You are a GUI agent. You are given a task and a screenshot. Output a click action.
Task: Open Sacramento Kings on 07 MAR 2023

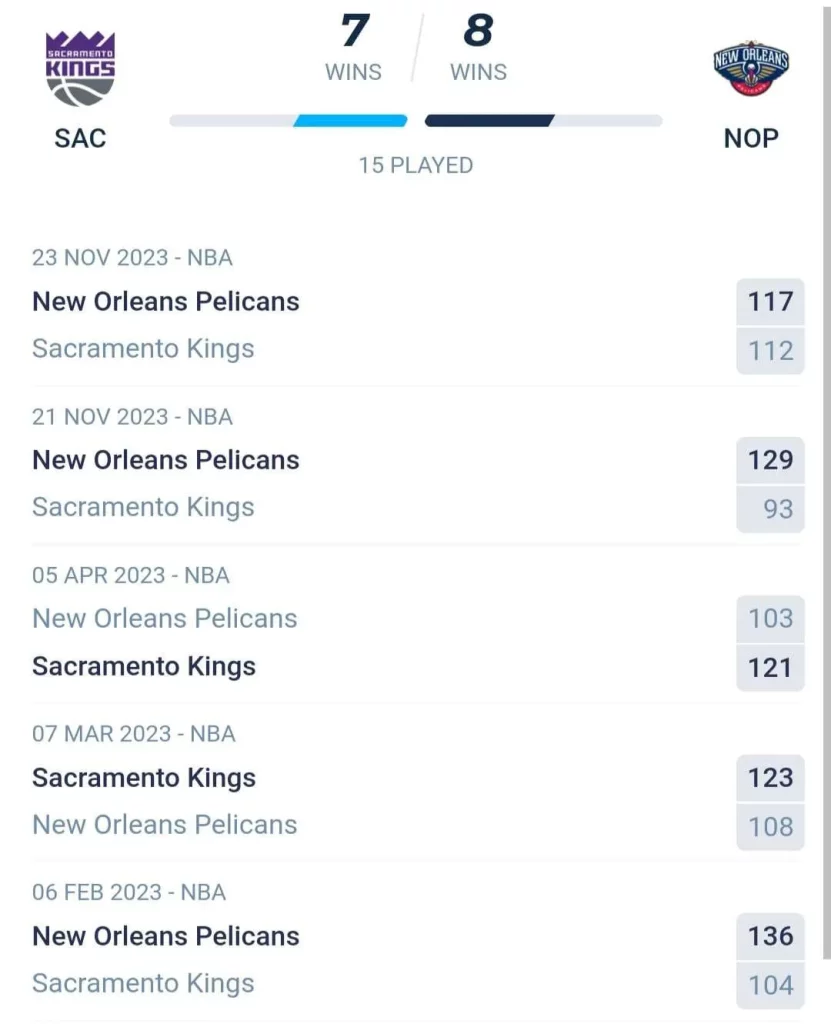coord(144,778)
